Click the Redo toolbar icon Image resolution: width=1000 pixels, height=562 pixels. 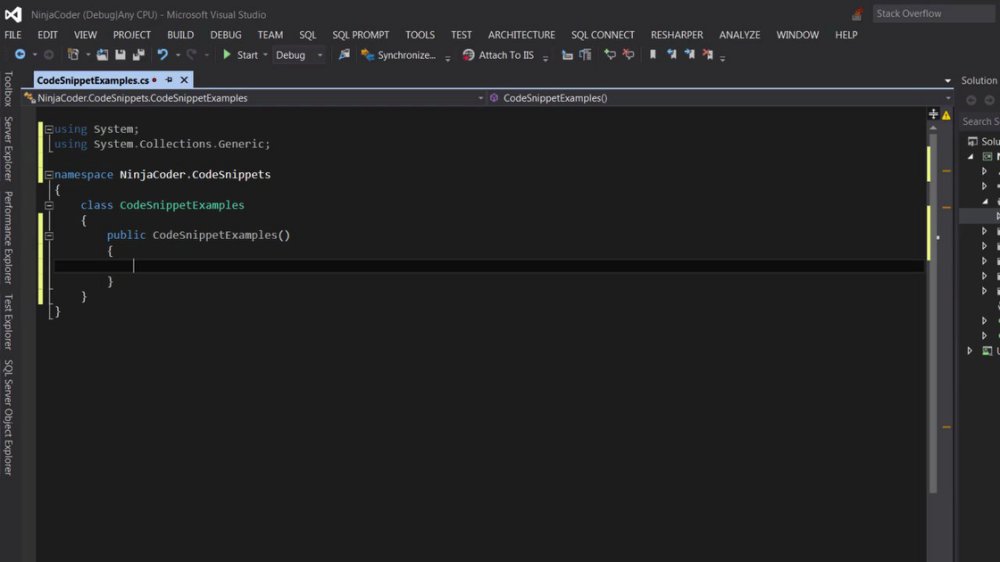191,55
